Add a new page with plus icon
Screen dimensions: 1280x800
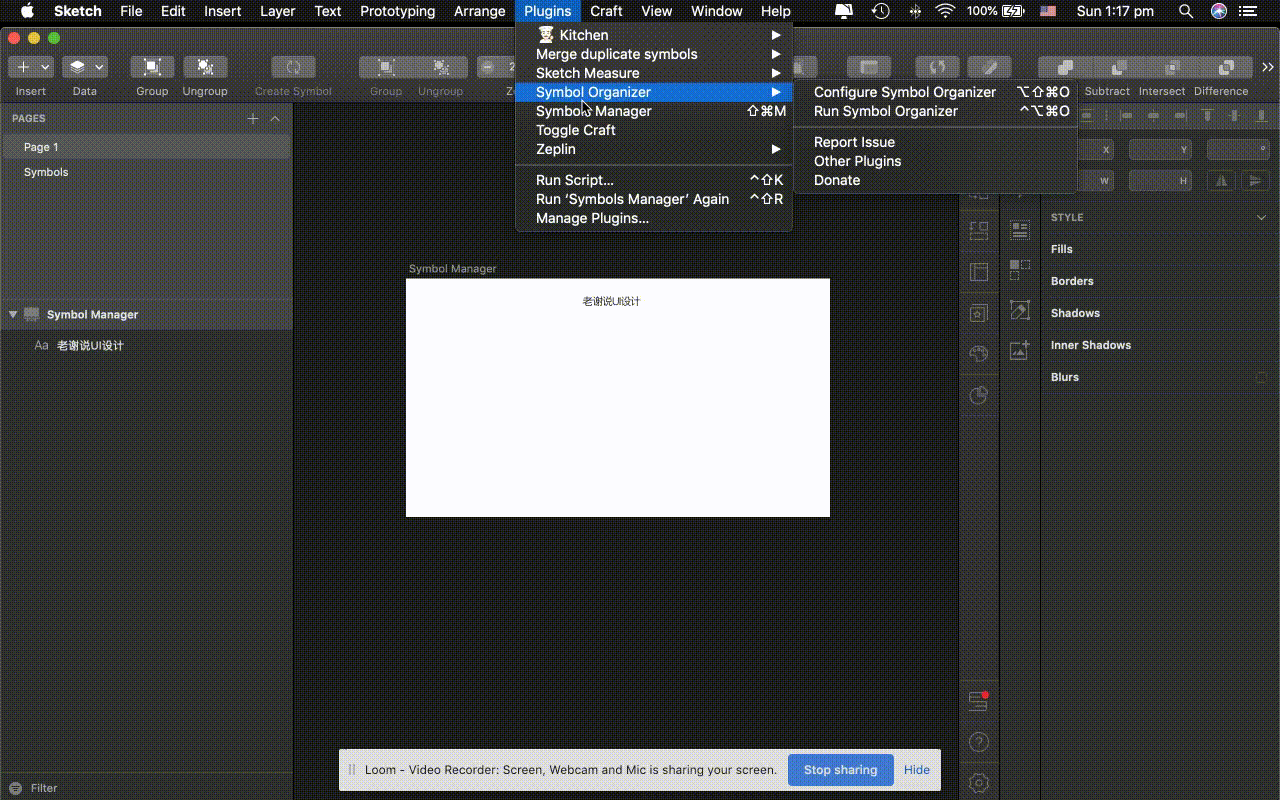pos(253,118)
